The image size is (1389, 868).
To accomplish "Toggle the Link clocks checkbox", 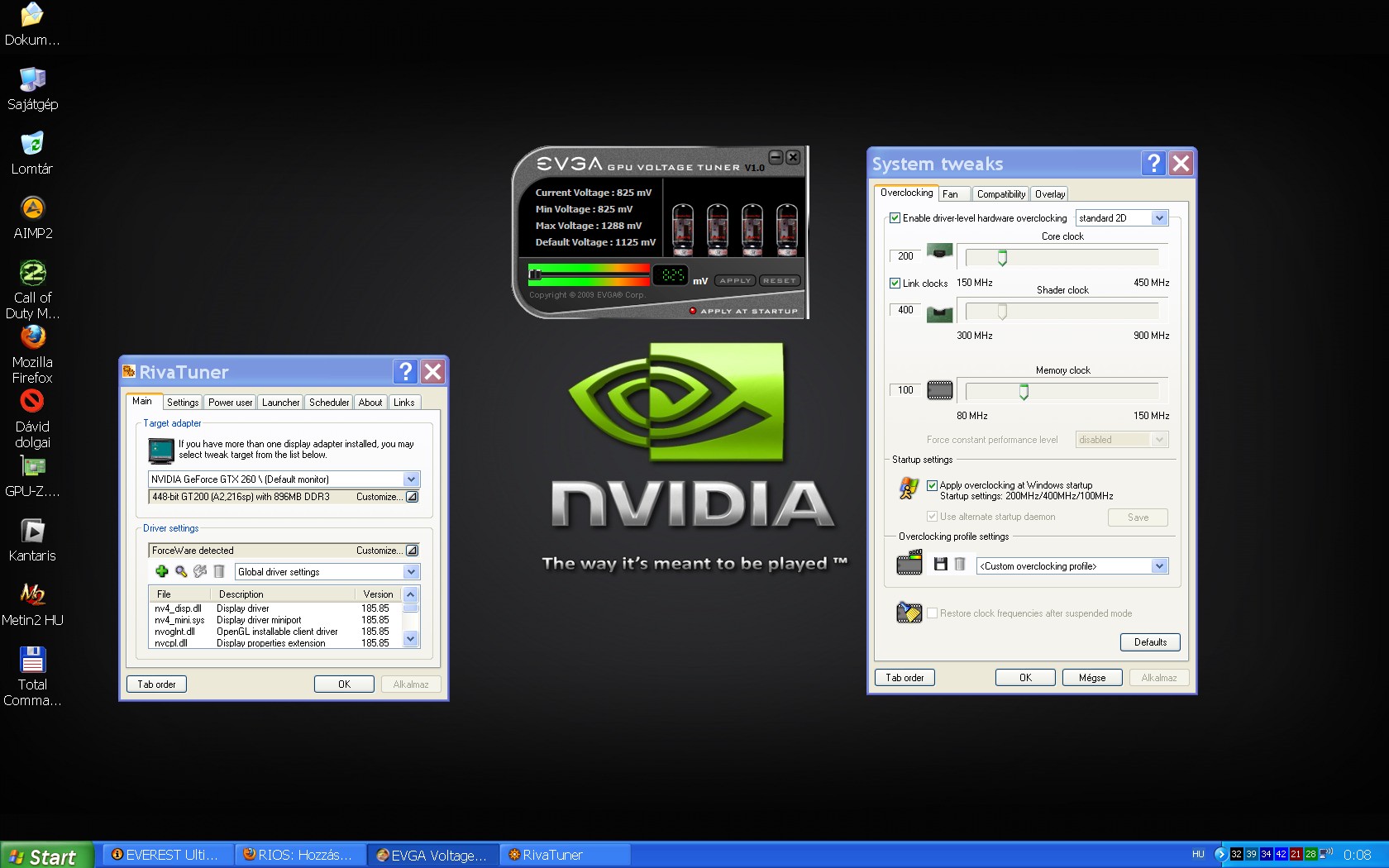I will 895,283.
